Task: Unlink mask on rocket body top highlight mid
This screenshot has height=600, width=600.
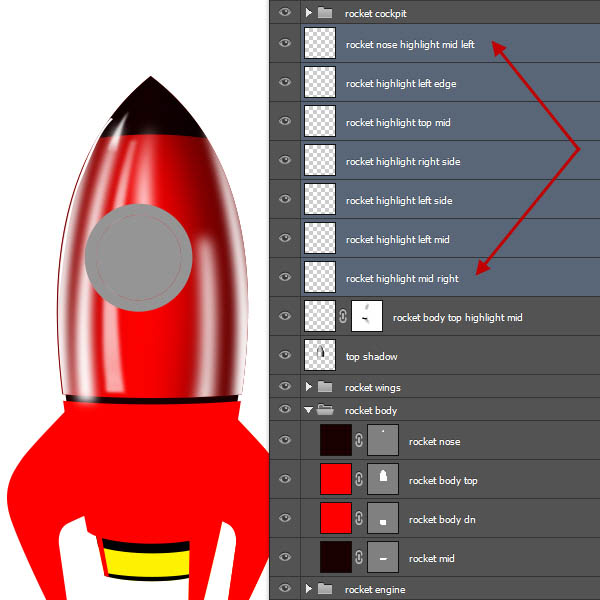Action: tap(343, 317)
